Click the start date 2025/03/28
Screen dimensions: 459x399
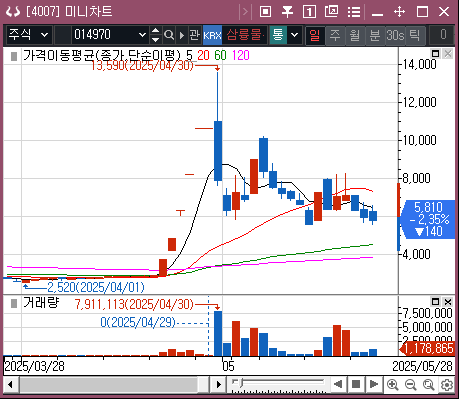(34, 366)
